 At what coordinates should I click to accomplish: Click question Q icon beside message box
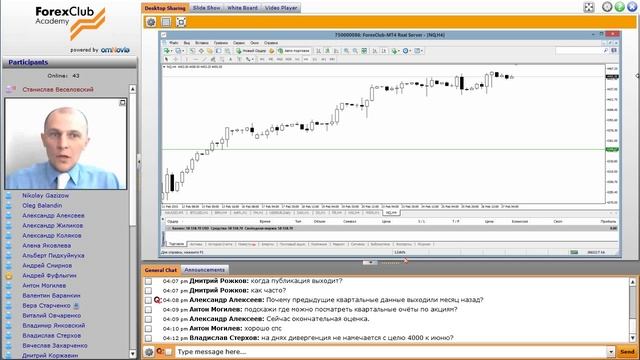(160, 351)
